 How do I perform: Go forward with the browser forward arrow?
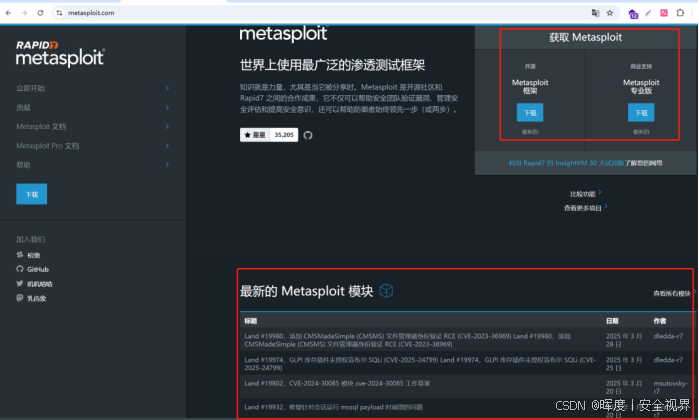(x=24, y=13)
